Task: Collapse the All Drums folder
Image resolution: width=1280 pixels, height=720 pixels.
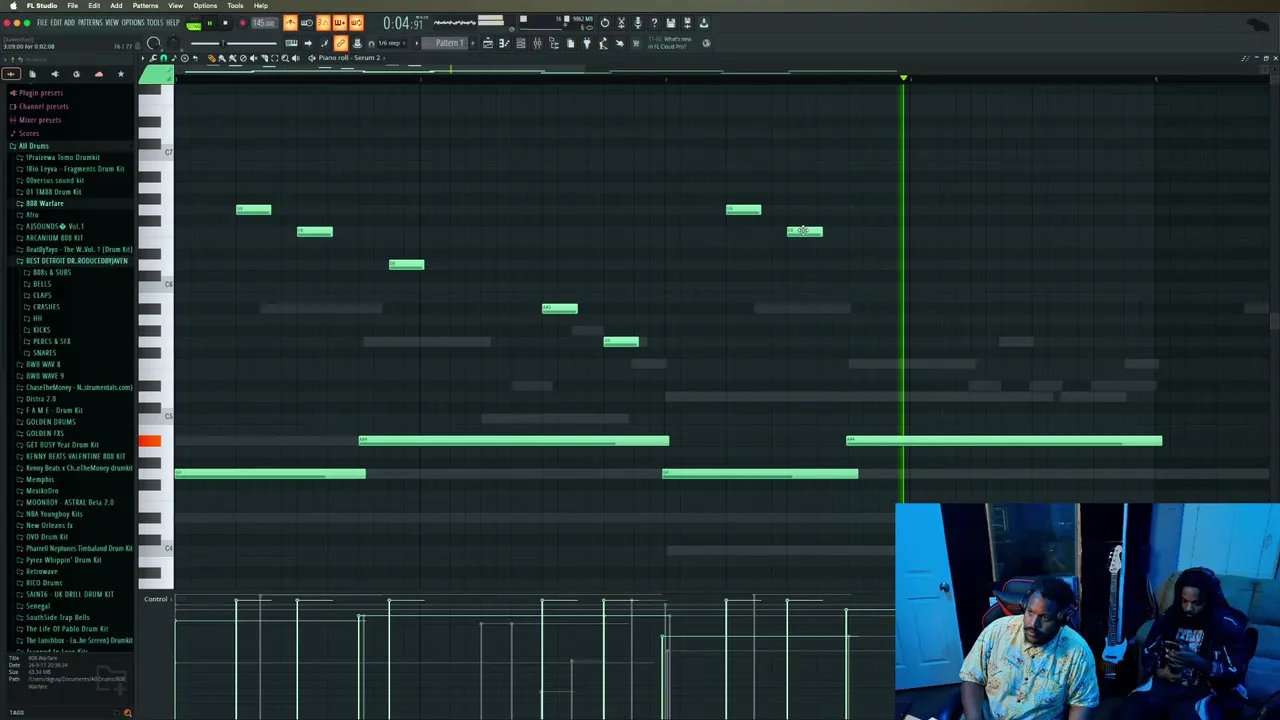Action: point(33,146)
